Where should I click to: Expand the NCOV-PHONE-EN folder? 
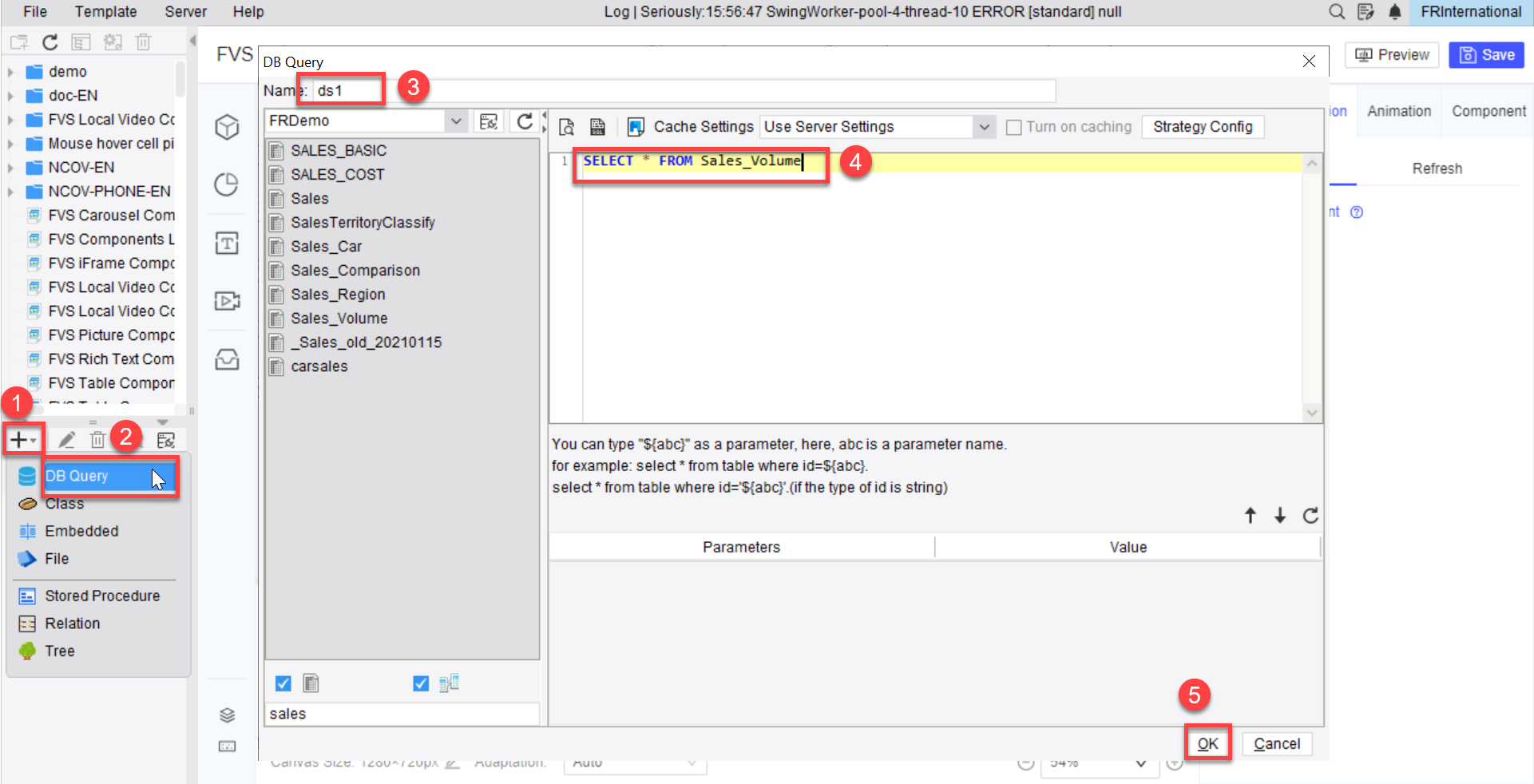(x=10, y=192)
